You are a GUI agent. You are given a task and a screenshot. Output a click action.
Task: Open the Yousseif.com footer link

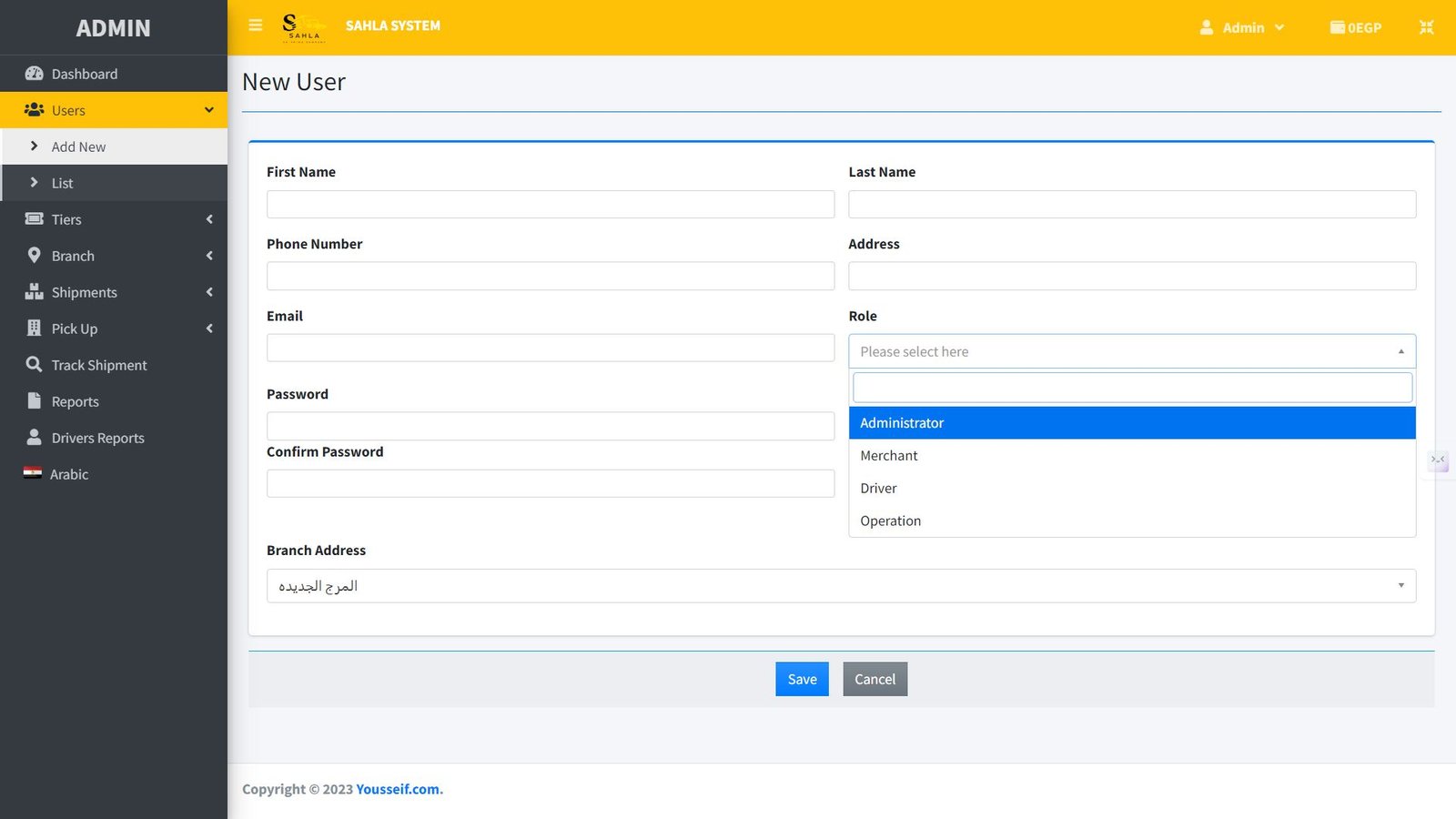tap(398, 789)
